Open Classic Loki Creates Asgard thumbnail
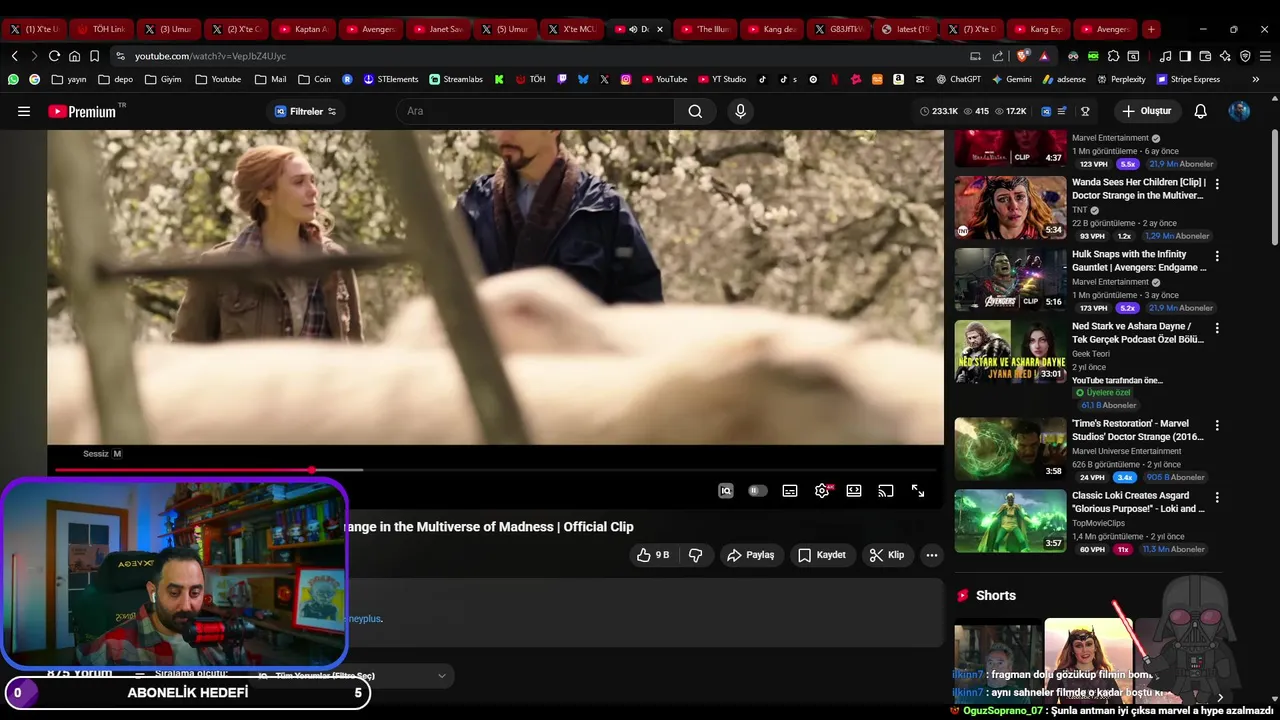This screenshot has width=1280, height=720. [x=1010, y=520]
